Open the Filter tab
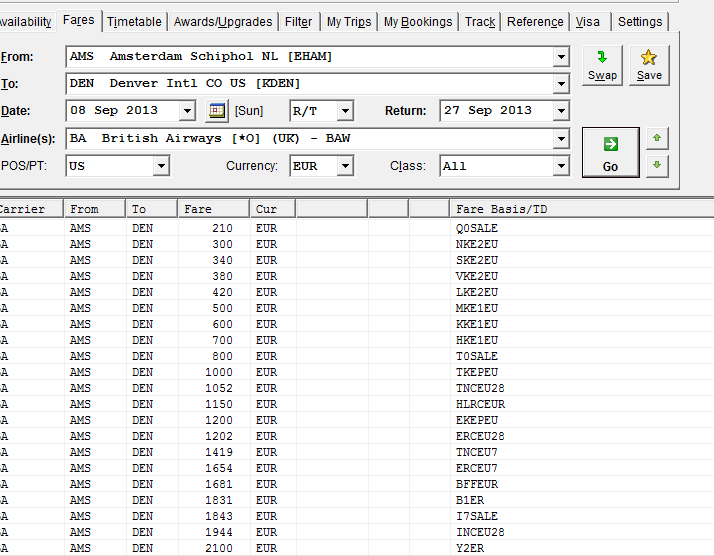The height and width of the screenshot is (556, 714). pos(298,22)
